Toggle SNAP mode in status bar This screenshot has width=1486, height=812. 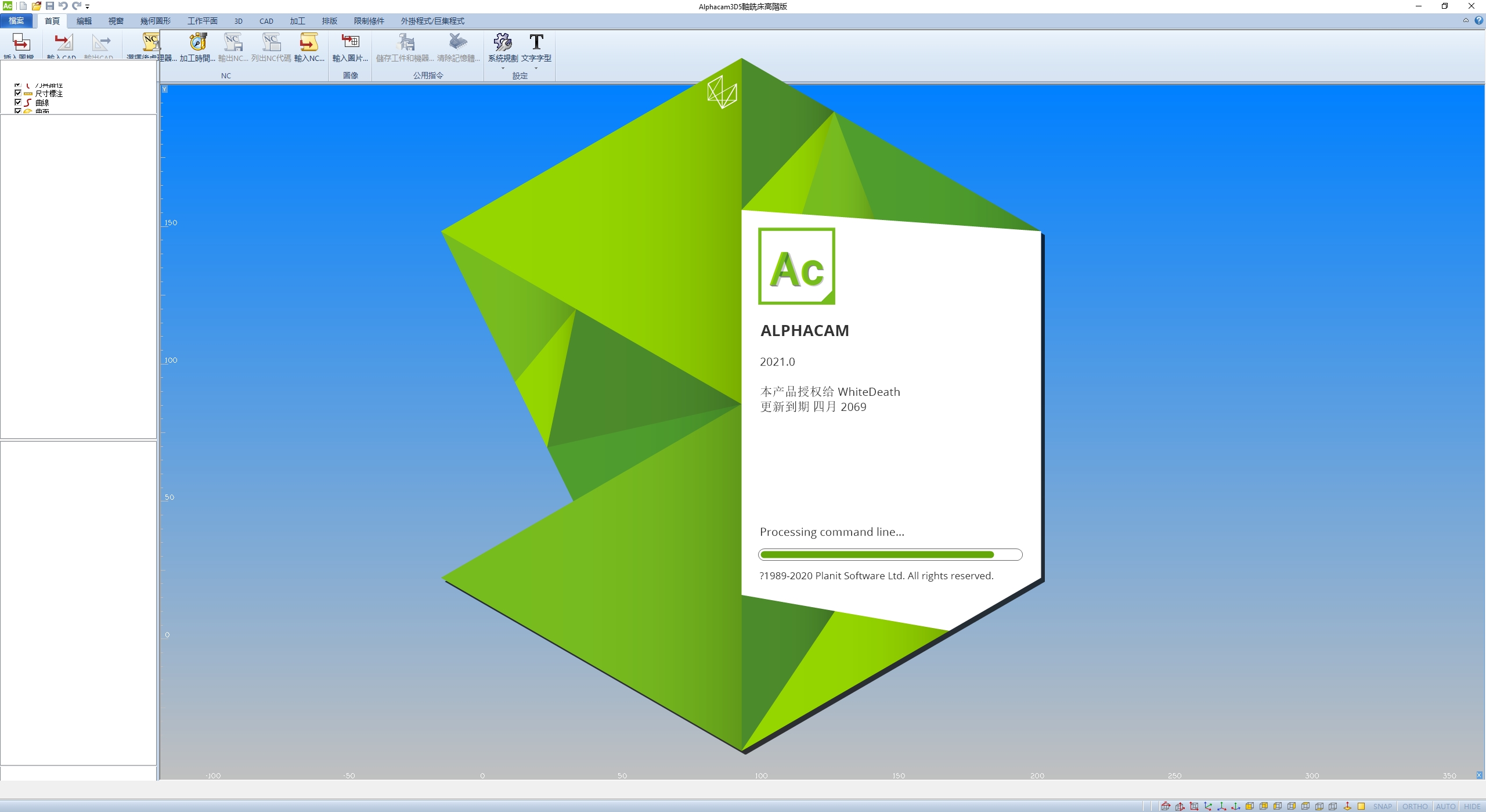point(1382,806)
